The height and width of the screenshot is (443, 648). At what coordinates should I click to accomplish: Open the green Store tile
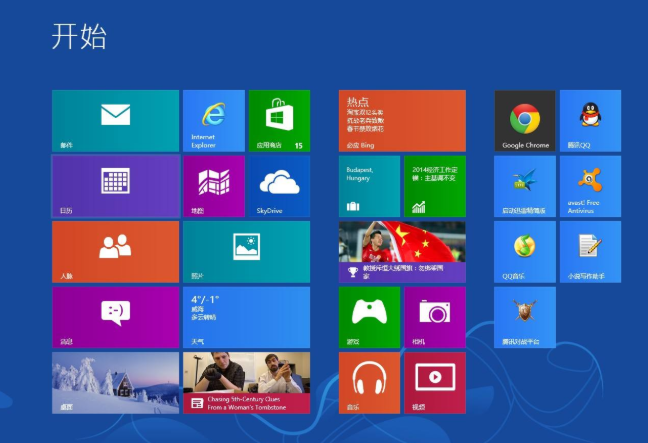[x=279, y=121]
